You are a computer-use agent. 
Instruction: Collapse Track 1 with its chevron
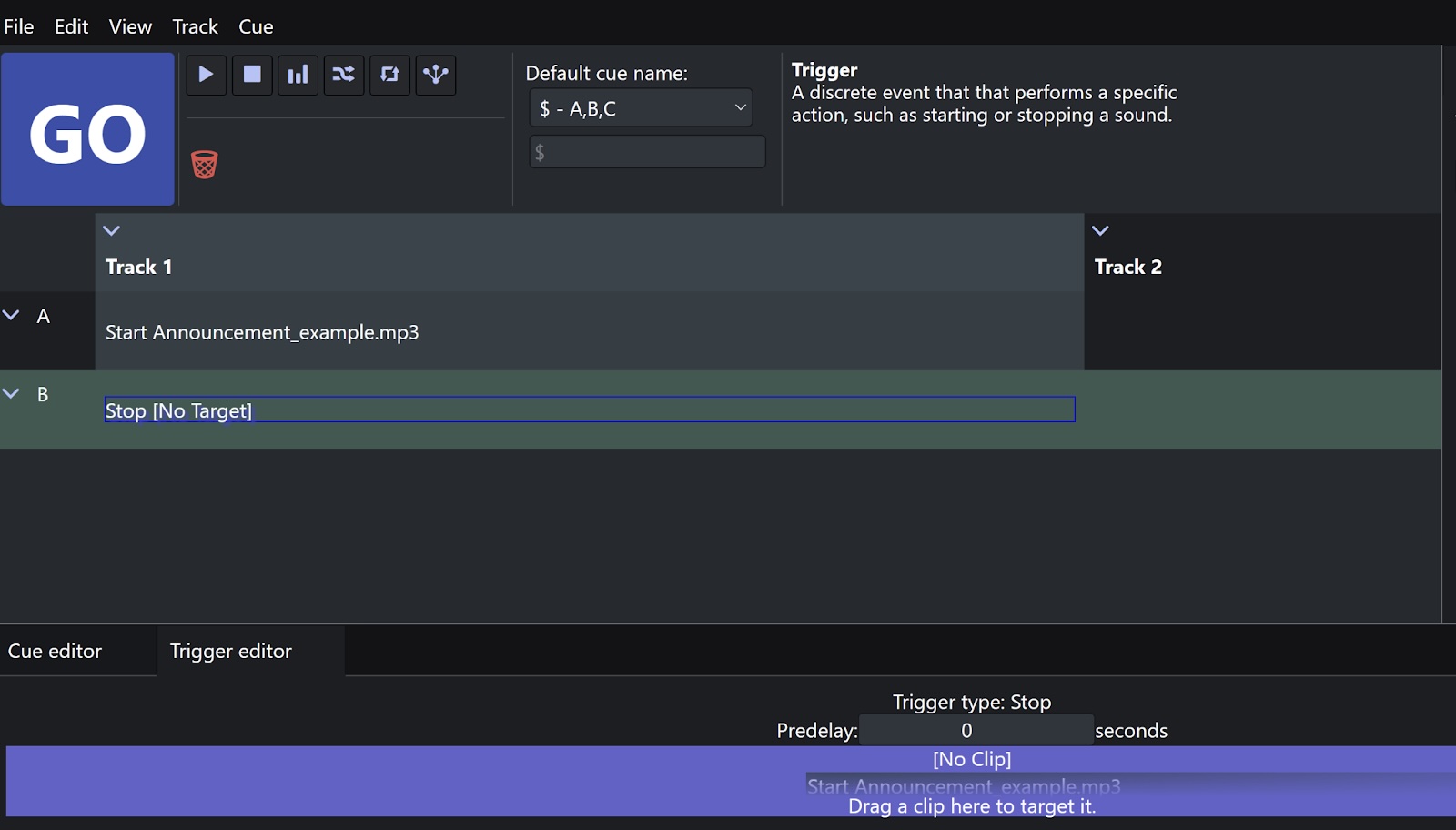[112, 231]
